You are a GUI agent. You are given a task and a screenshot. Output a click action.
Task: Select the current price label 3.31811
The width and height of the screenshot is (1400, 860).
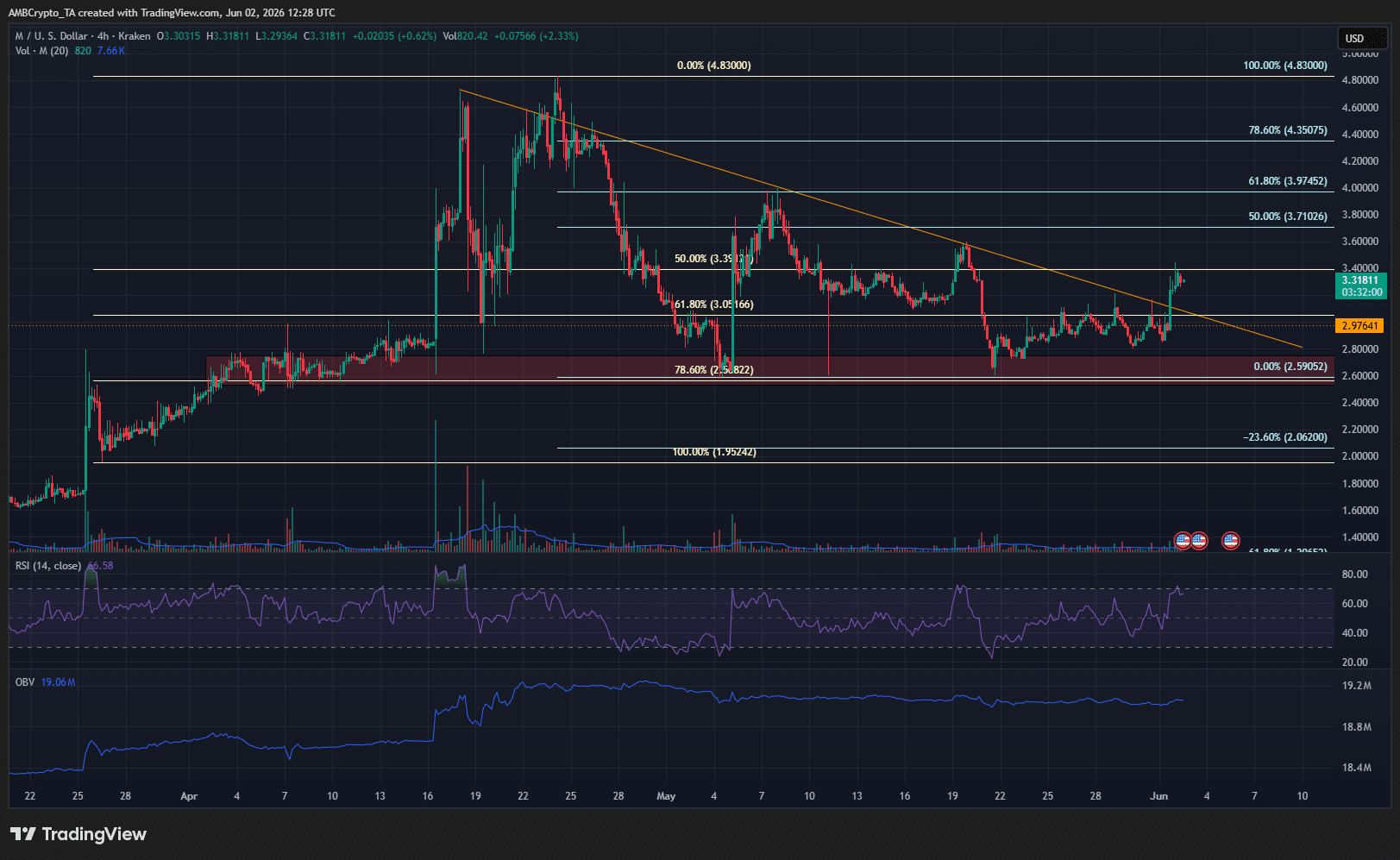click(x=1359, y=280)
